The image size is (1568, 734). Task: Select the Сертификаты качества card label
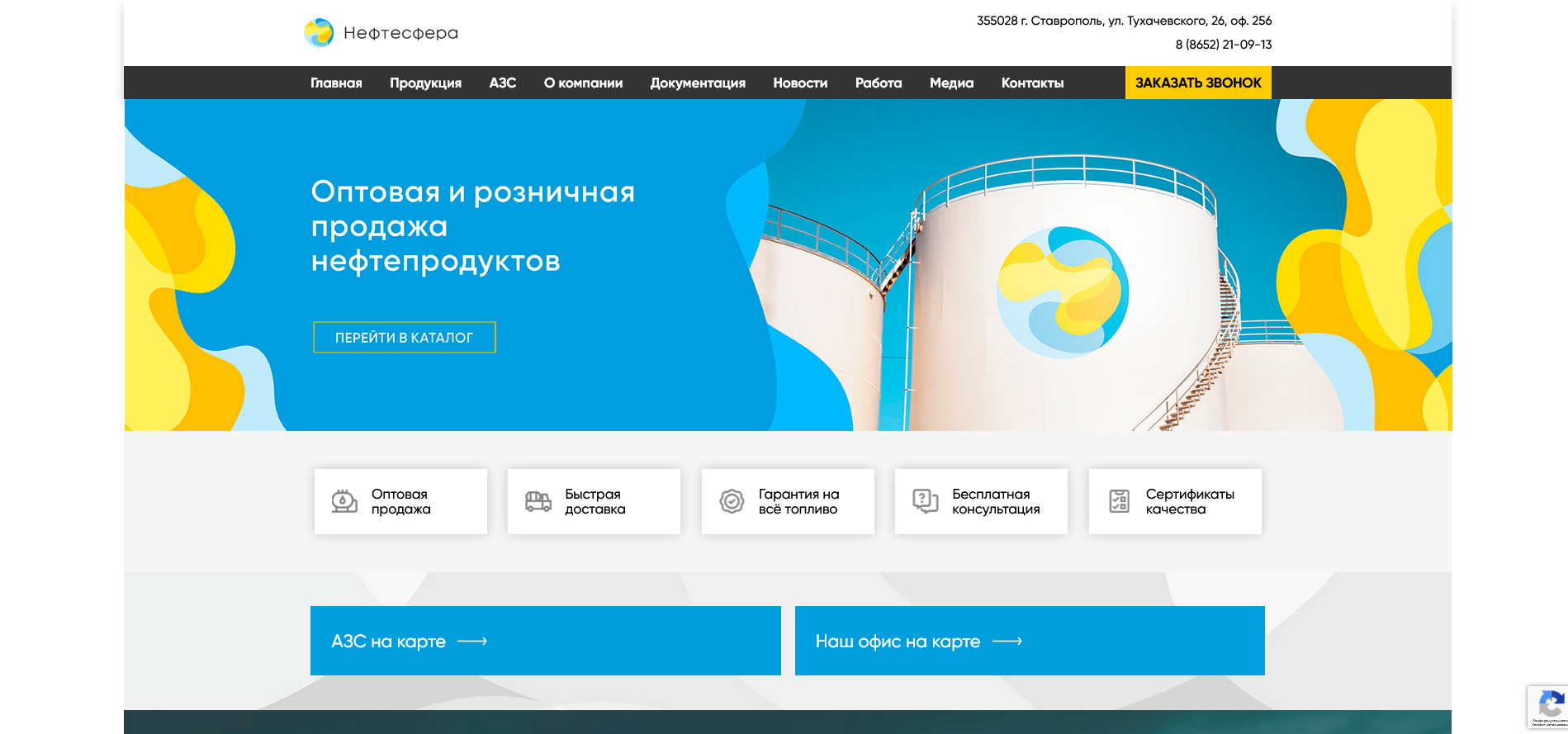click(x=1190, y=501)
